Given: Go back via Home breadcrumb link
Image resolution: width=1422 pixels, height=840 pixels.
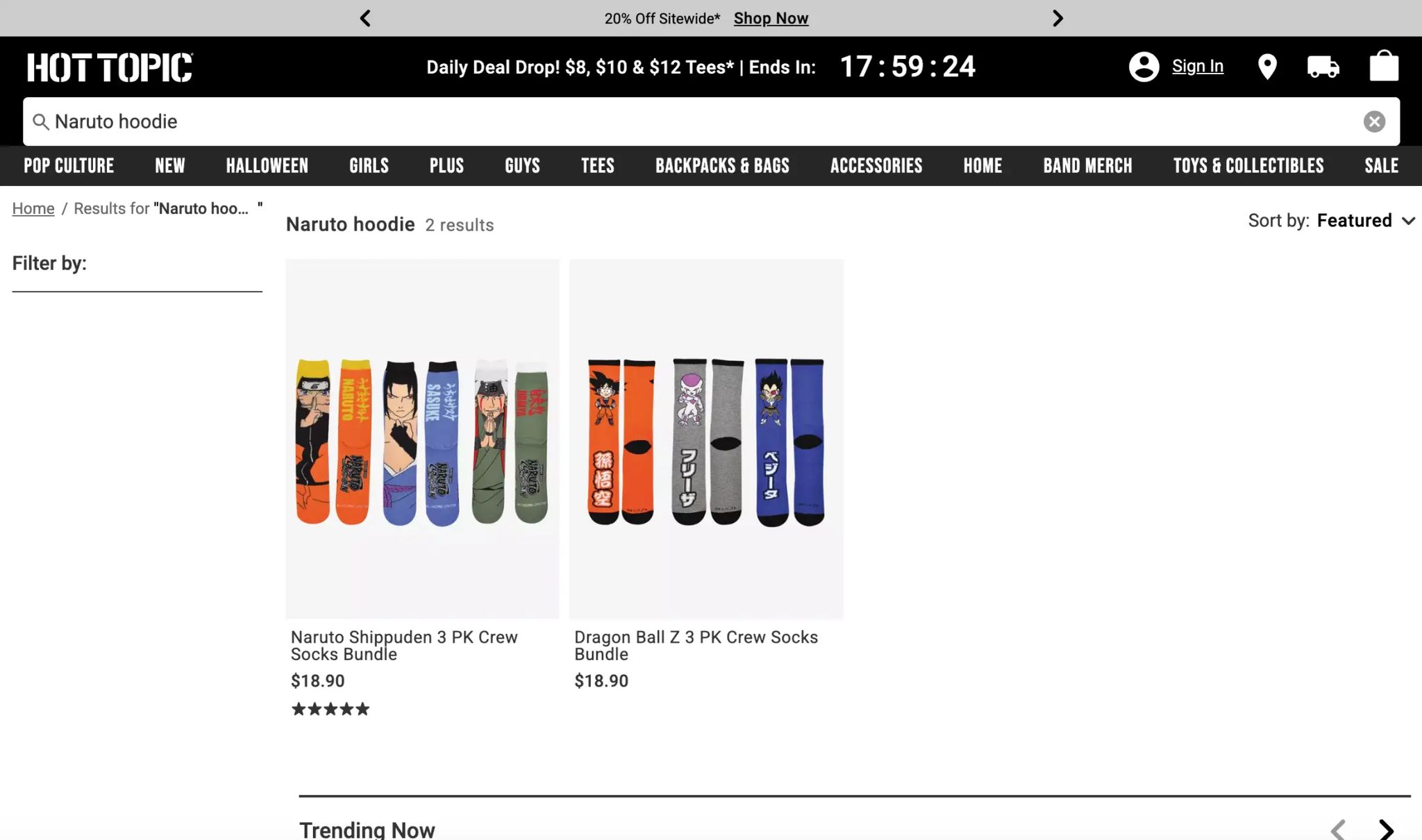Looking at the screenshot, I should click(33, 208).
